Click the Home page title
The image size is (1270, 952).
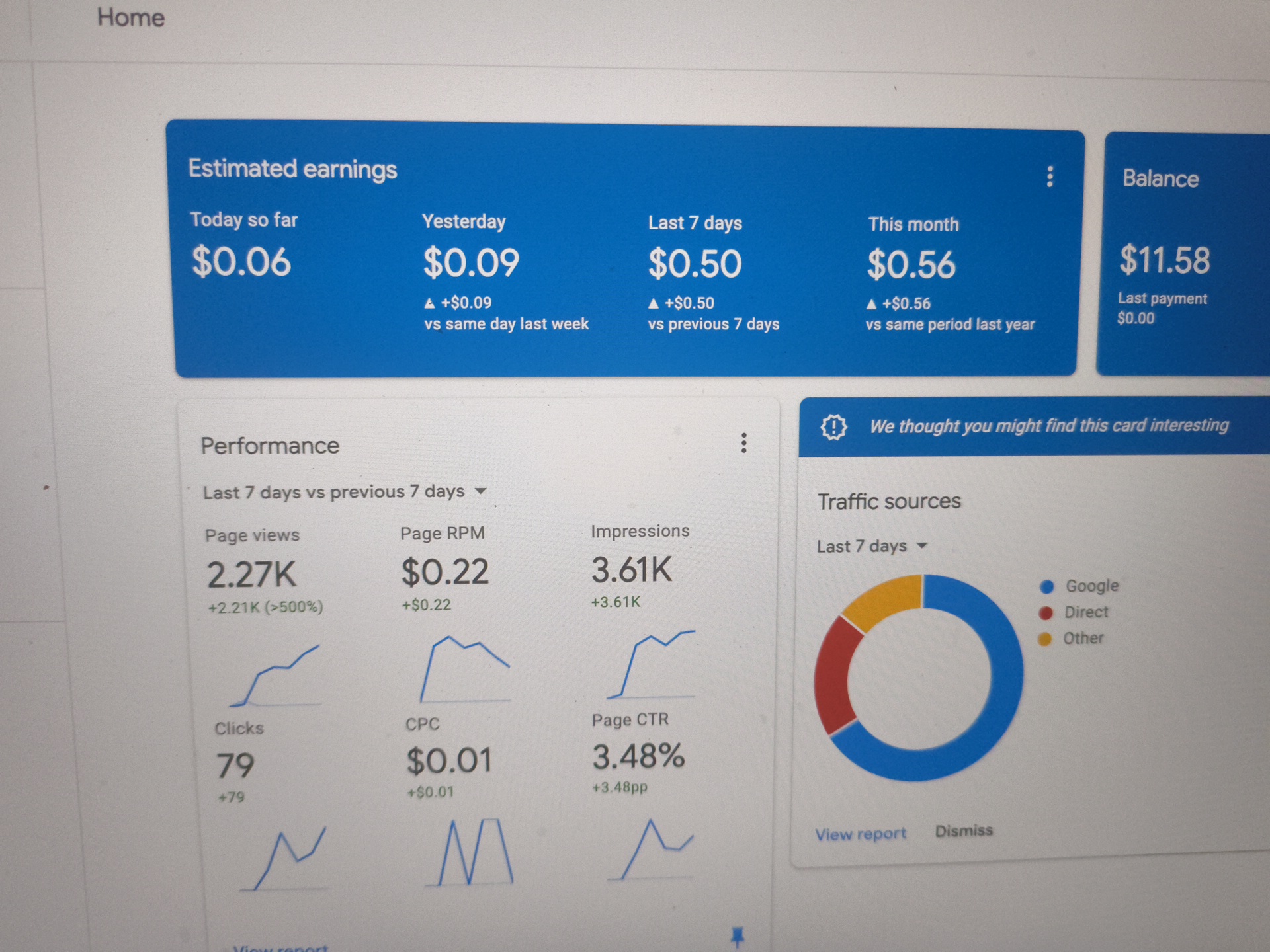(131, 18)
